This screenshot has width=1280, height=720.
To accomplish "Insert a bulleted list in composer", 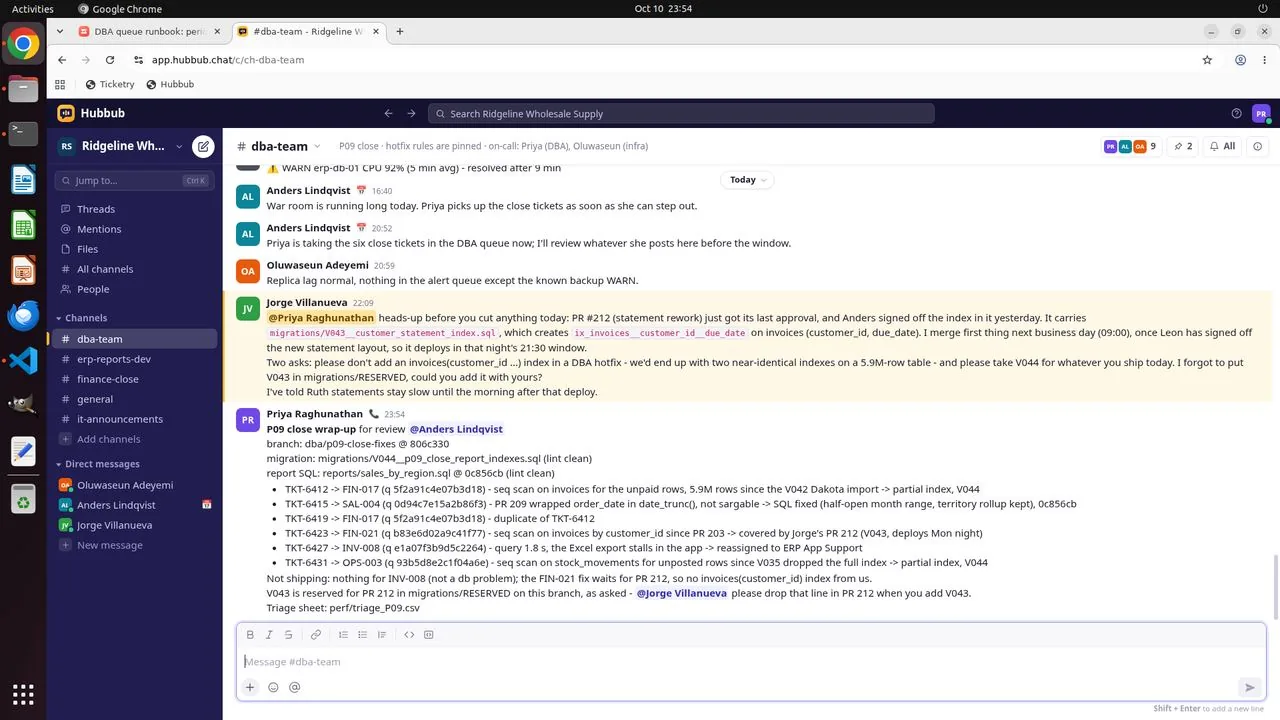I will pos(362,635).
